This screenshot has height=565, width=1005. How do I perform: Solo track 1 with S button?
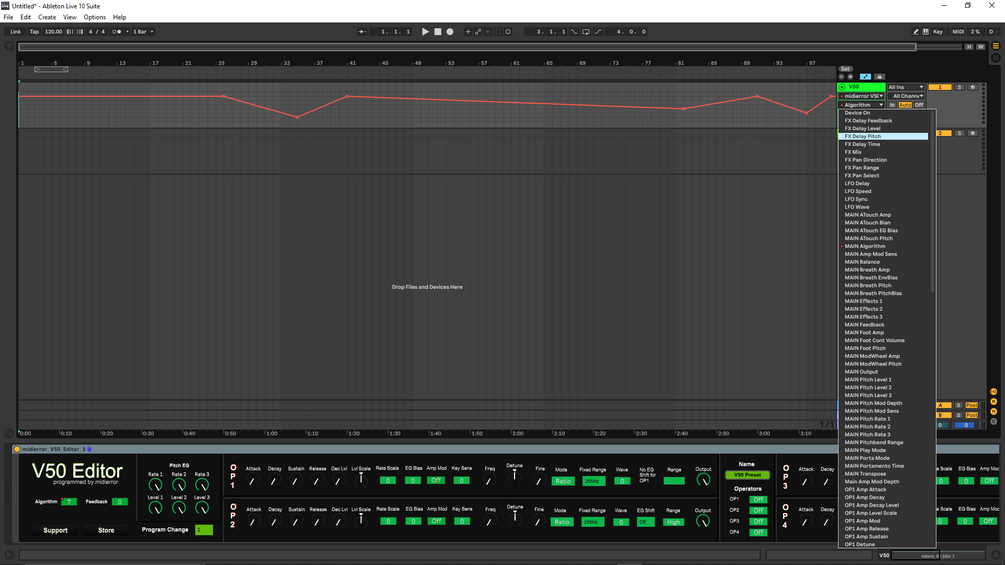point(959,87)
